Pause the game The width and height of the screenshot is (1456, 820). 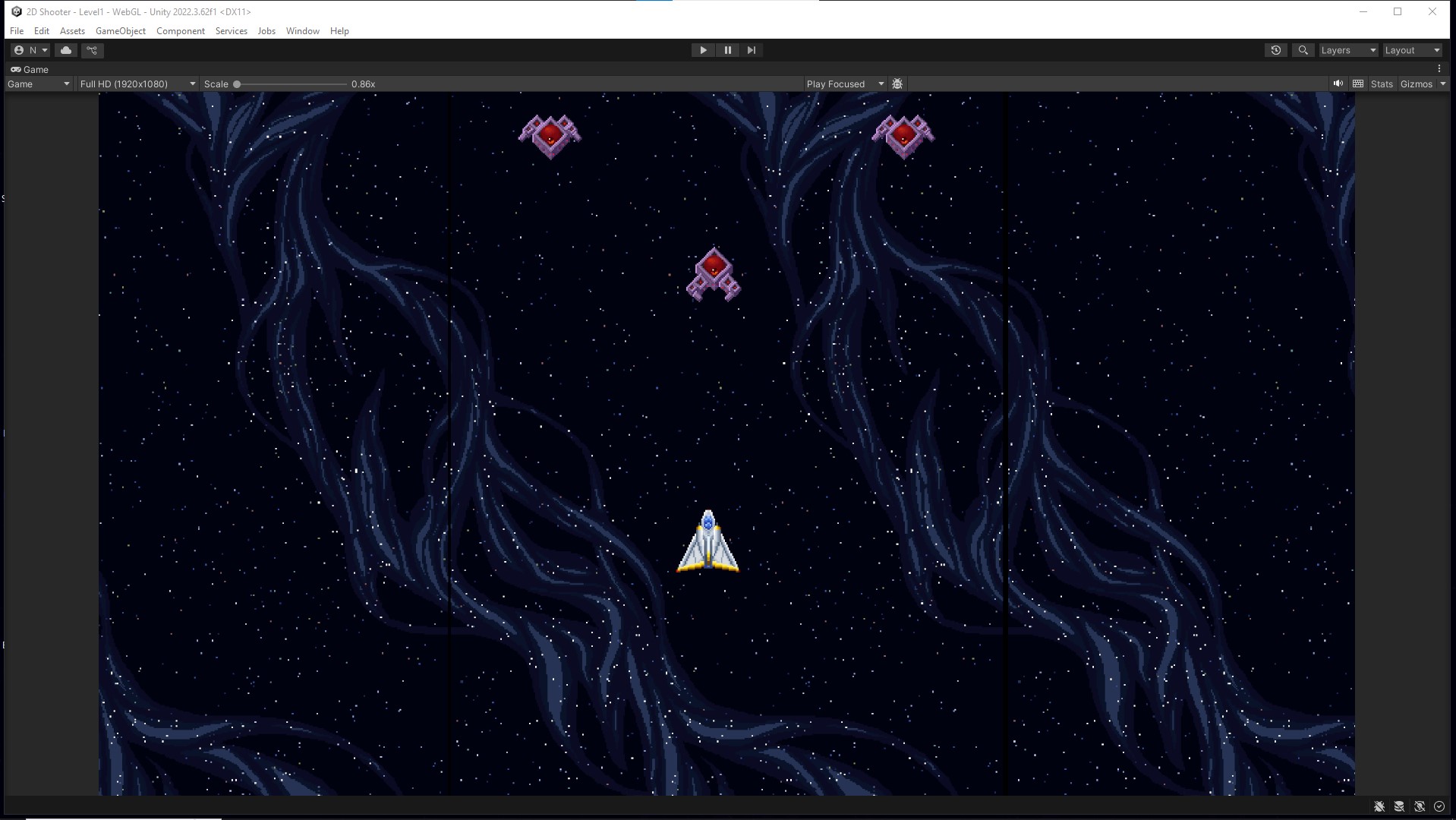pyautogui.click(x=727, y=50)
